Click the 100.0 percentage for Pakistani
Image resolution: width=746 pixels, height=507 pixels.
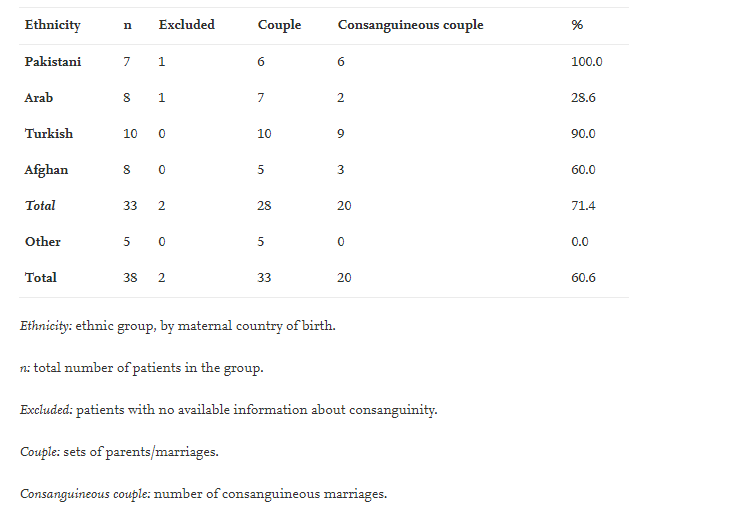[587, 61]
